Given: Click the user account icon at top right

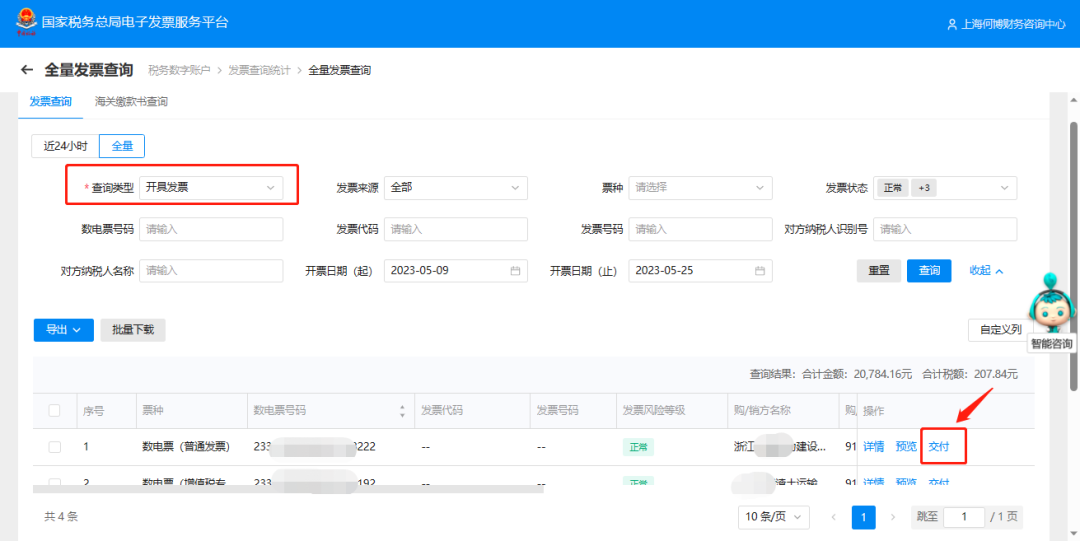Looking at the screenshot, I should pos(952,24).
